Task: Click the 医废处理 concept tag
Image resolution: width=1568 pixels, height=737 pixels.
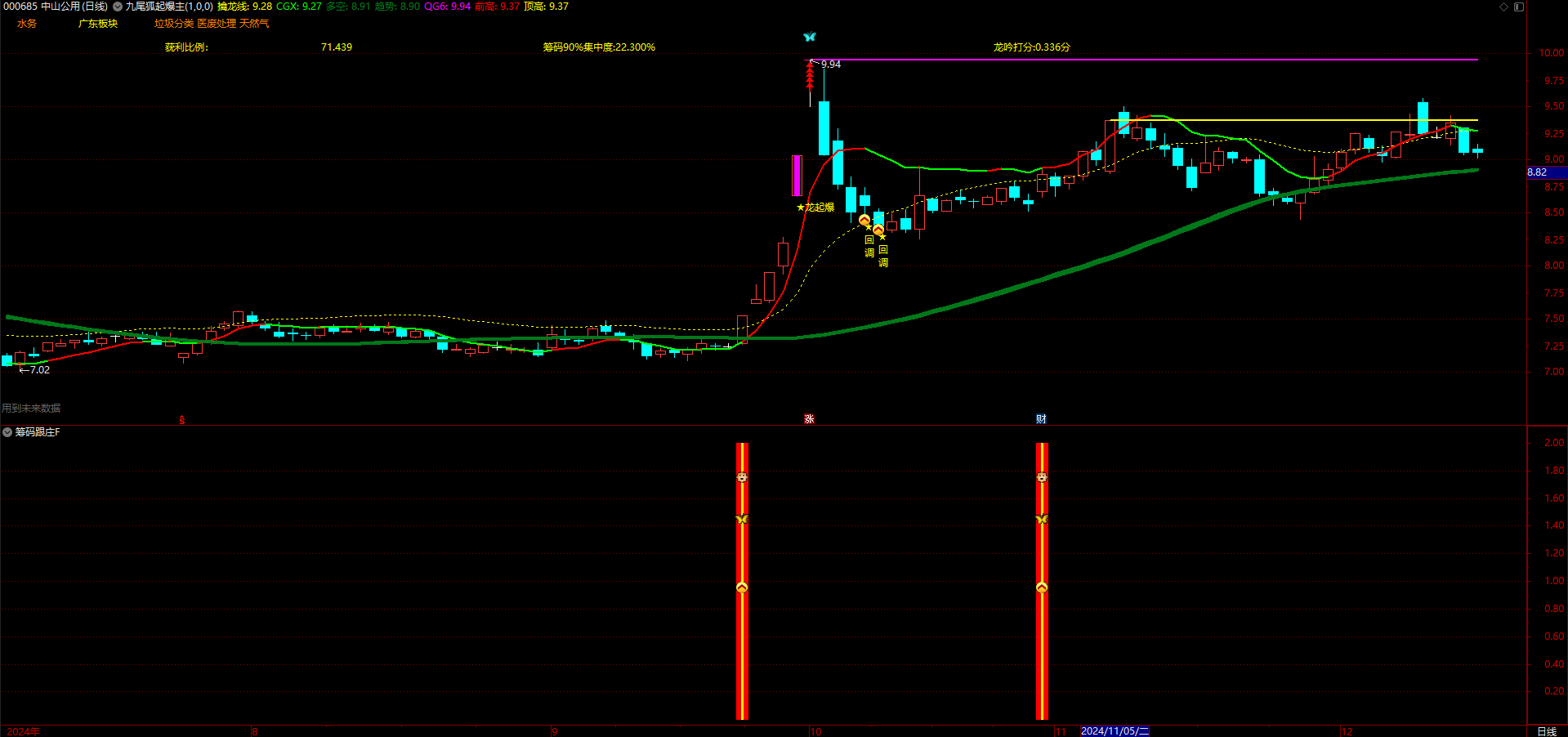Action: [x=217, y=24]
